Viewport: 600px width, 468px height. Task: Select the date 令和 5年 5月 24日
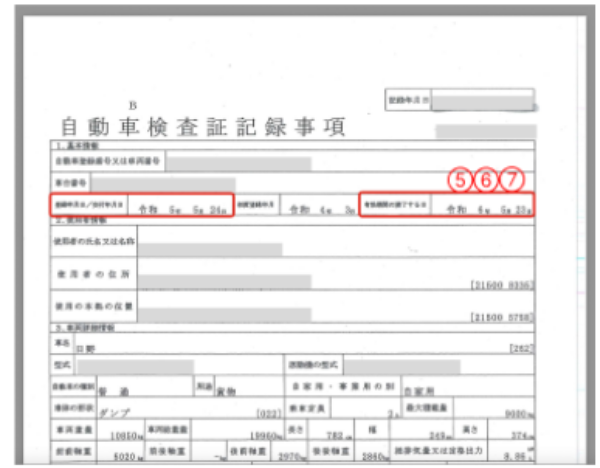(x=183, y=209)
